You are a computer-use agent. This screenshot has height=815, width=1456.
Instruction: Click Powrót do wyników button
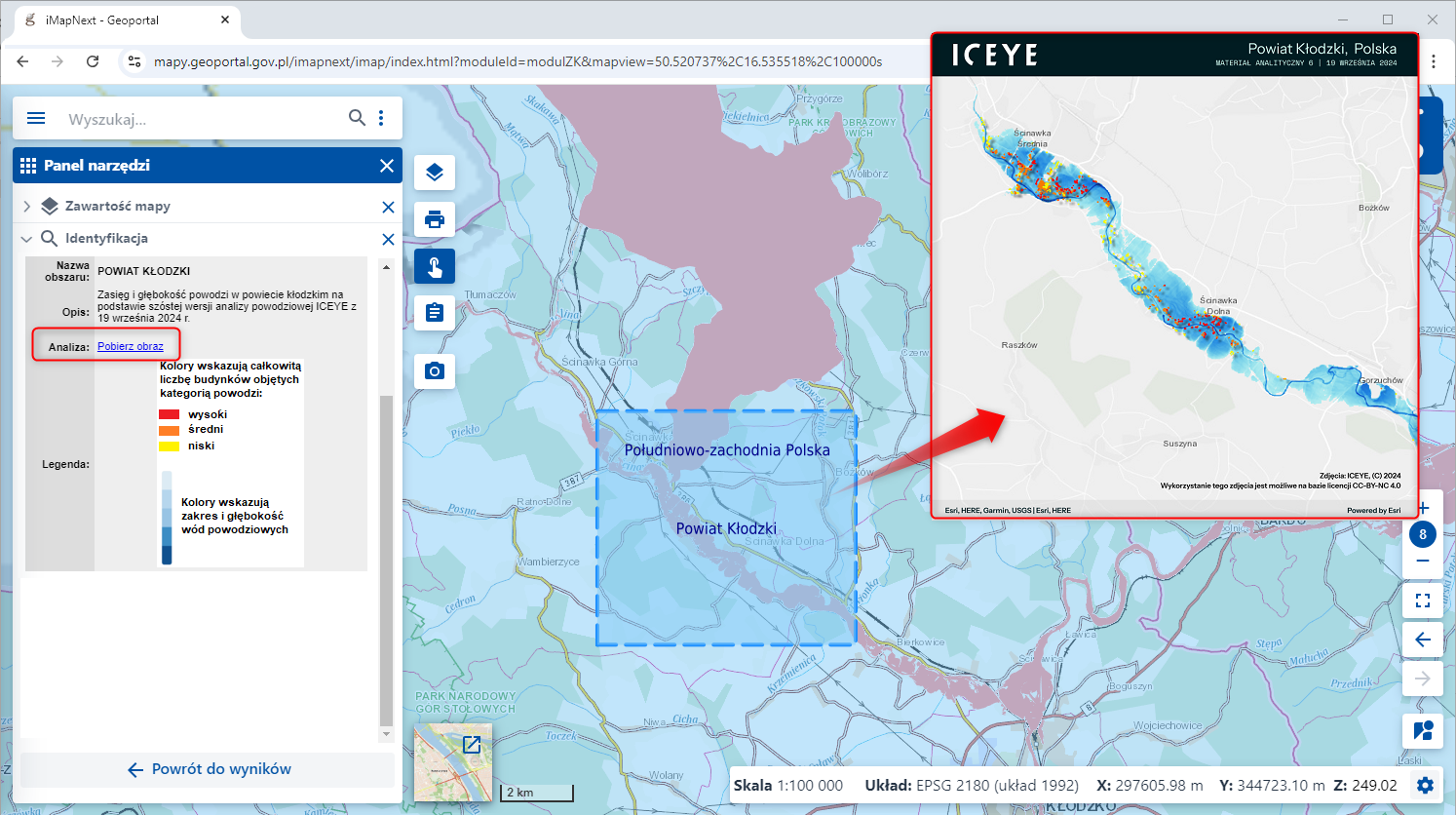tap(209, 769)
